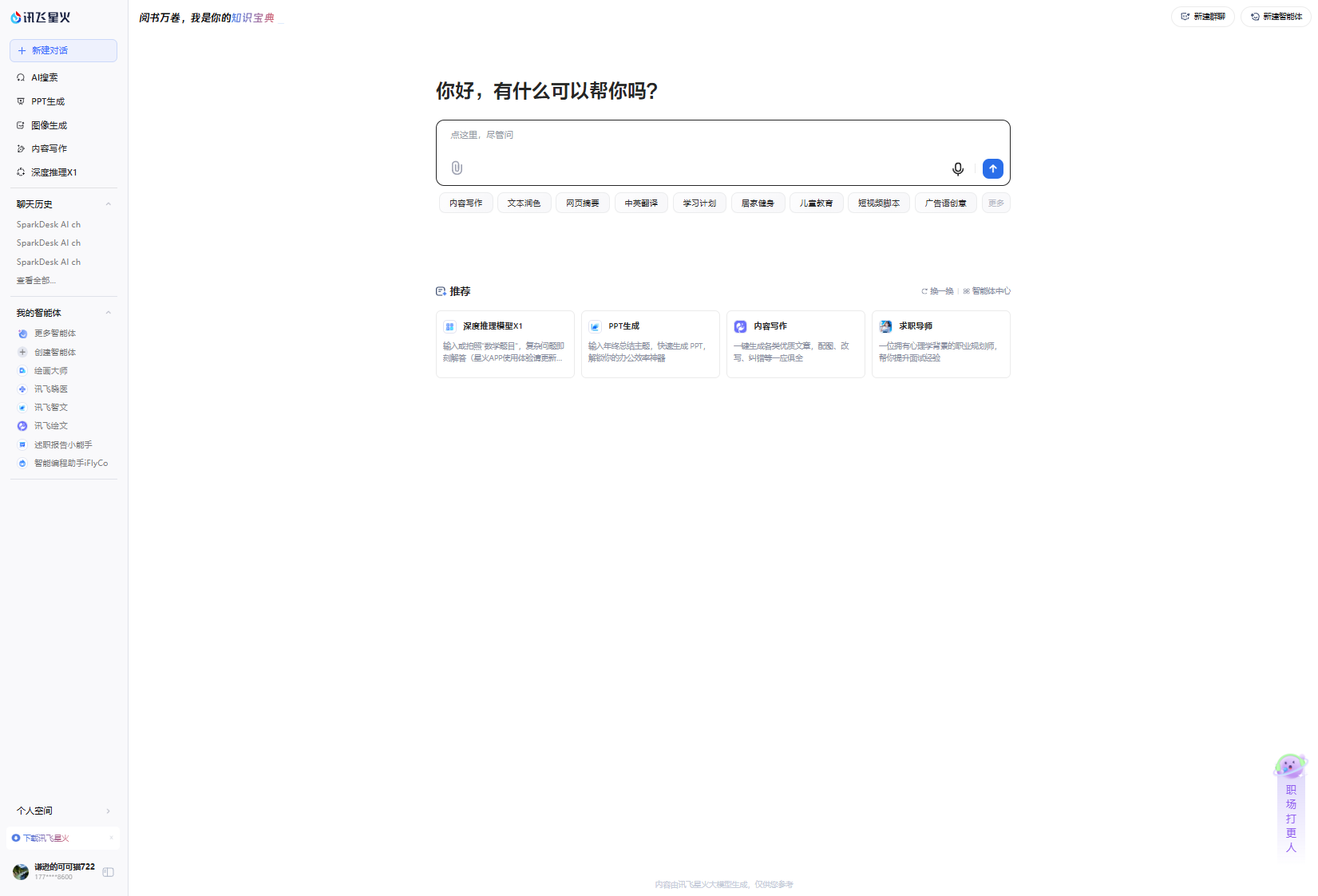The width and height of the screenshot is (1318, 896).
Task: Click the paperclip attachment icon
Action: (x=457, y=168)
